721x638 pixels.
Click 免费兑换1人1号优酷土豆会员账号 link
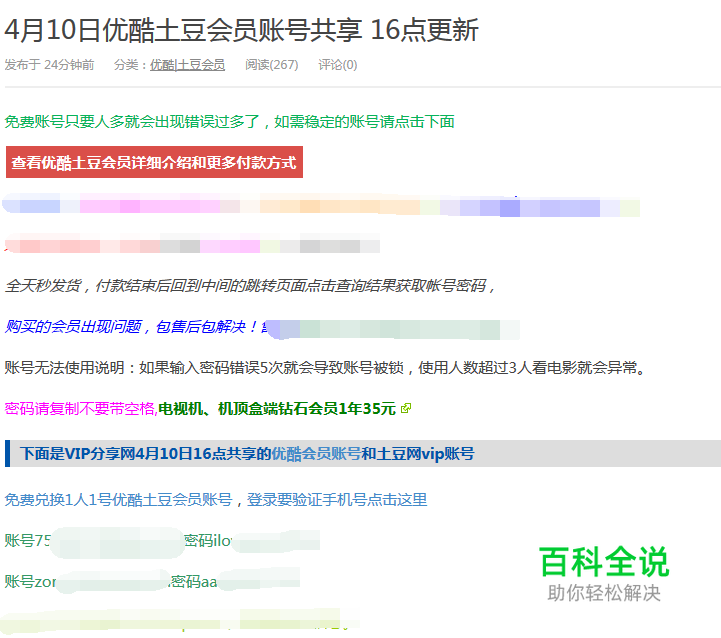118,500
